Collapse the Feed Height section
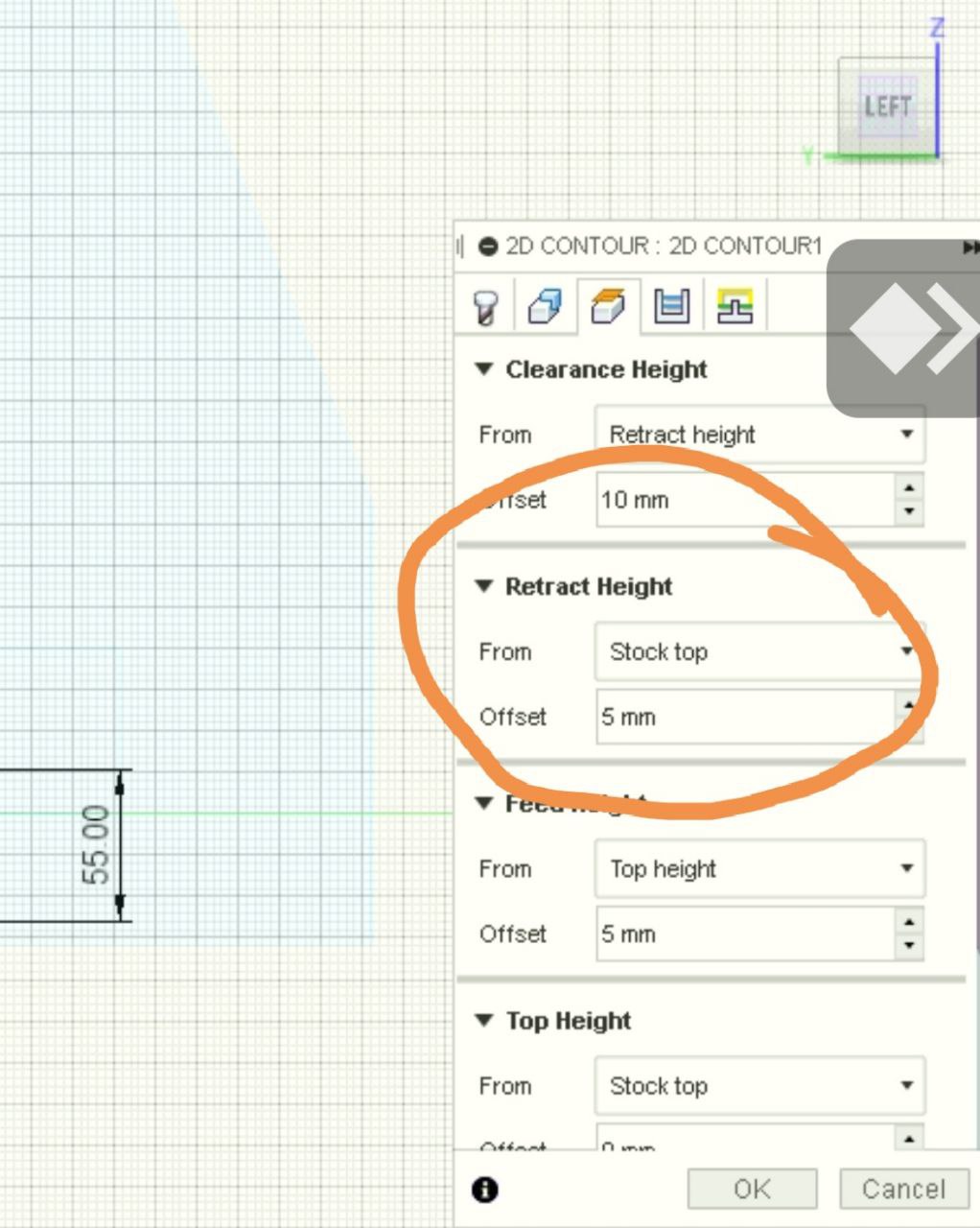 484,803
